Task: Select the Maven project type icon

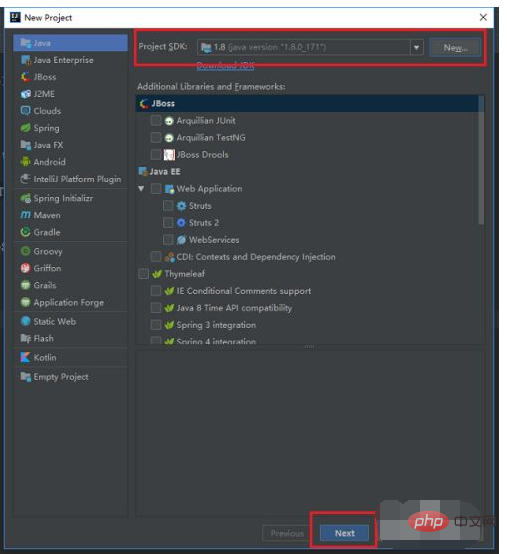Action: tap(25, 215)
